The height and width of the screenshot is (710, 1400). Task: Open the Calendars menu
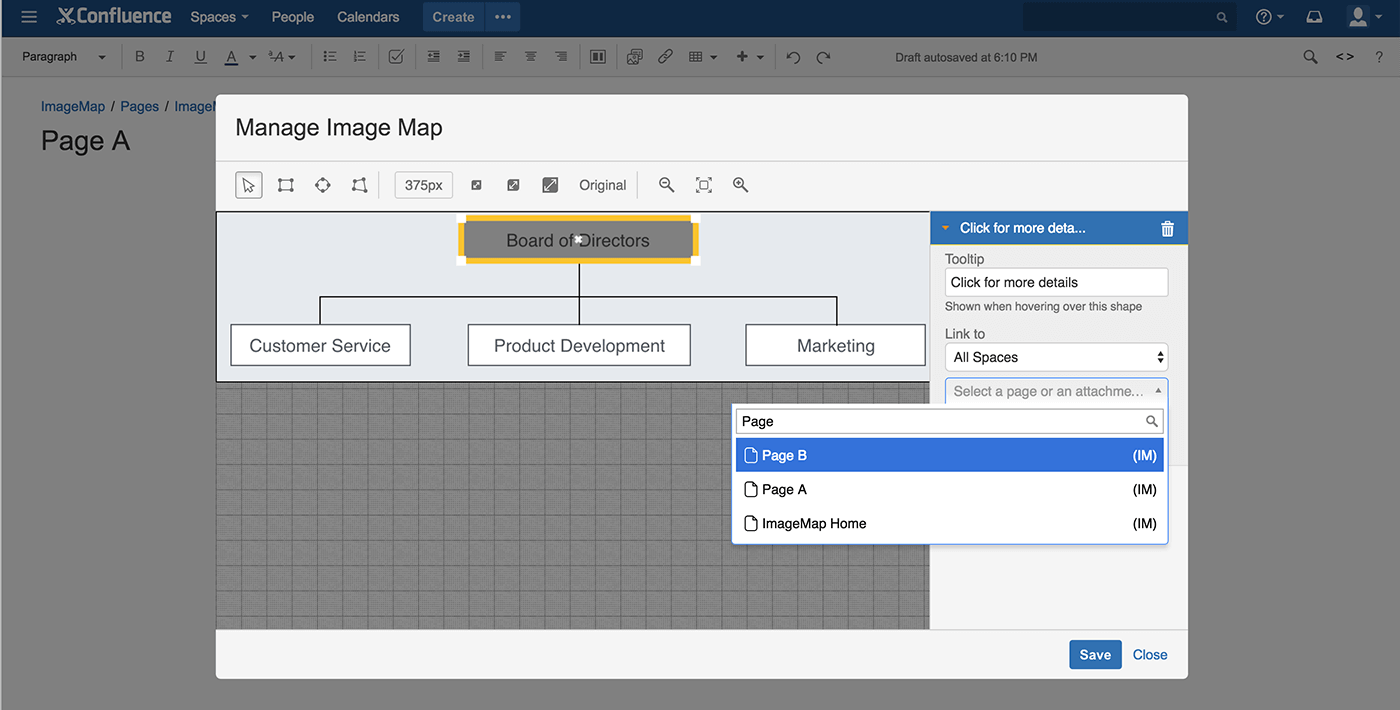coord(367,17)
